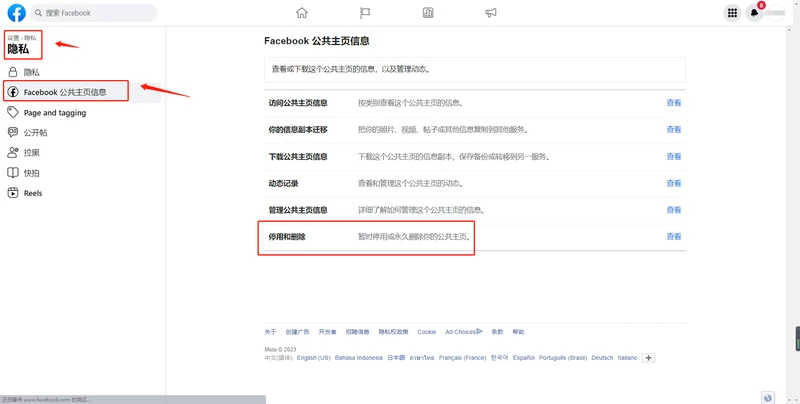
Task: Click footer link 条款
Action: 497,332
